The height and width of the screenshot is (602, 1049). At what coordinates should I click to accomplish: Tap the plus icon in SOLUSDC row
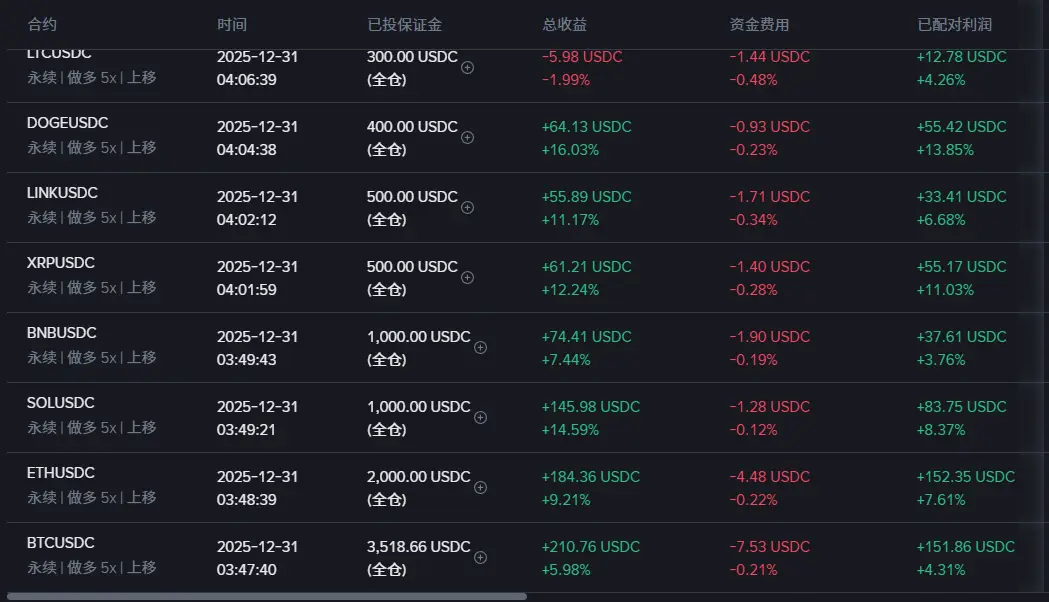click(x=480, y=418)
